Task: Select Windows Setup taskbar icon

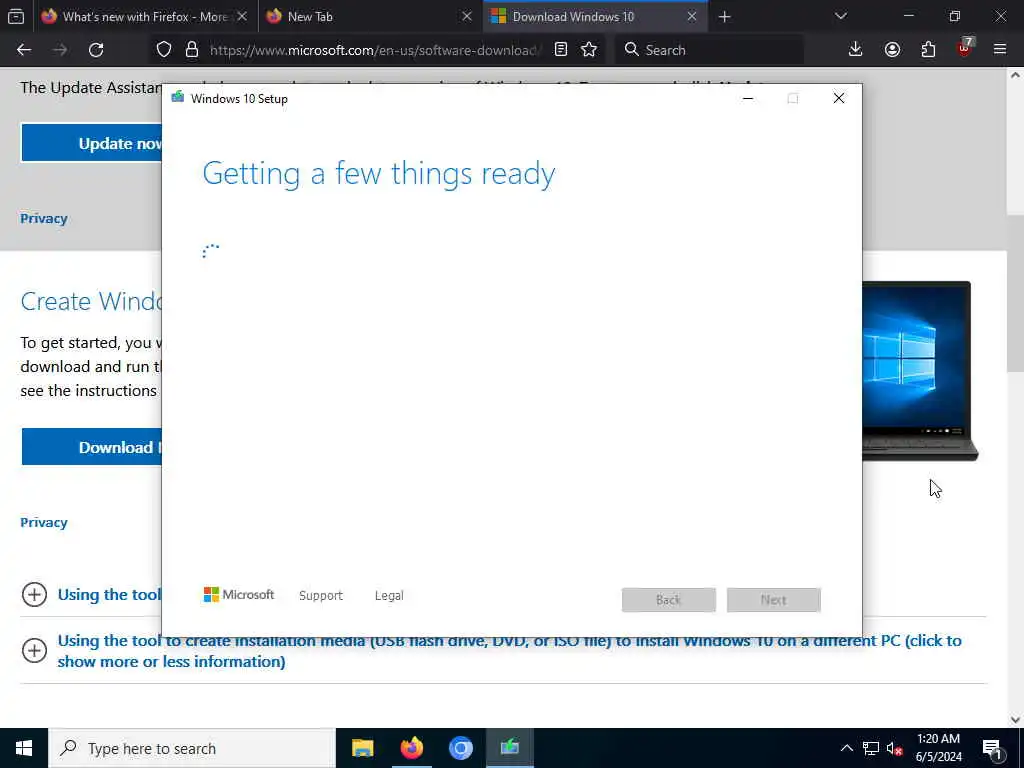Action: (510, 748)
